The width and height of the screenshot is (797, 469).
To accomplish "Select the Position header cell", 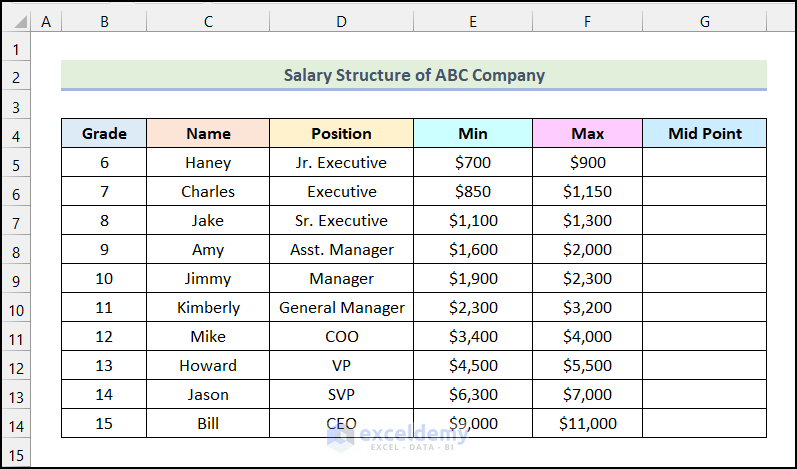I will [341, 134].
